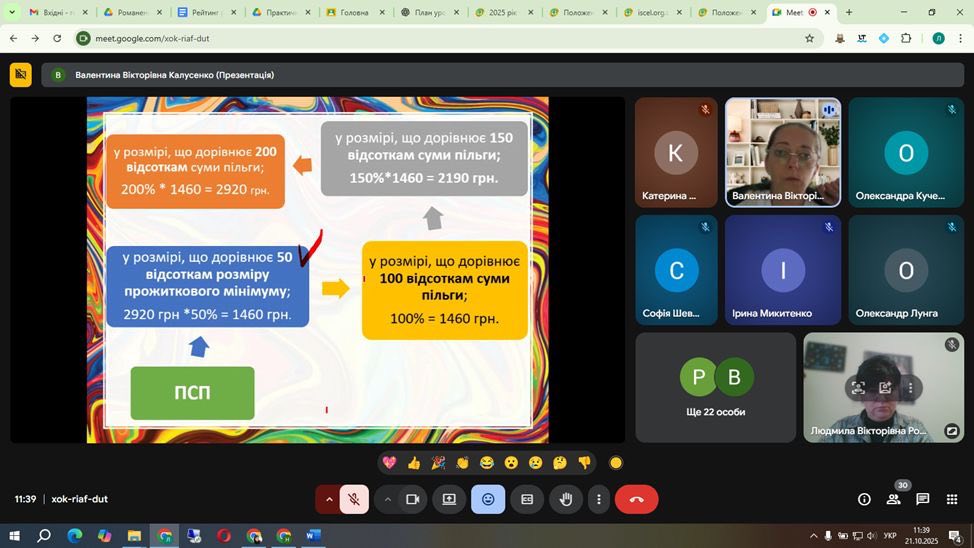Toggle the reactions emoji panel button
974x548 pixels.
[488, 499]
